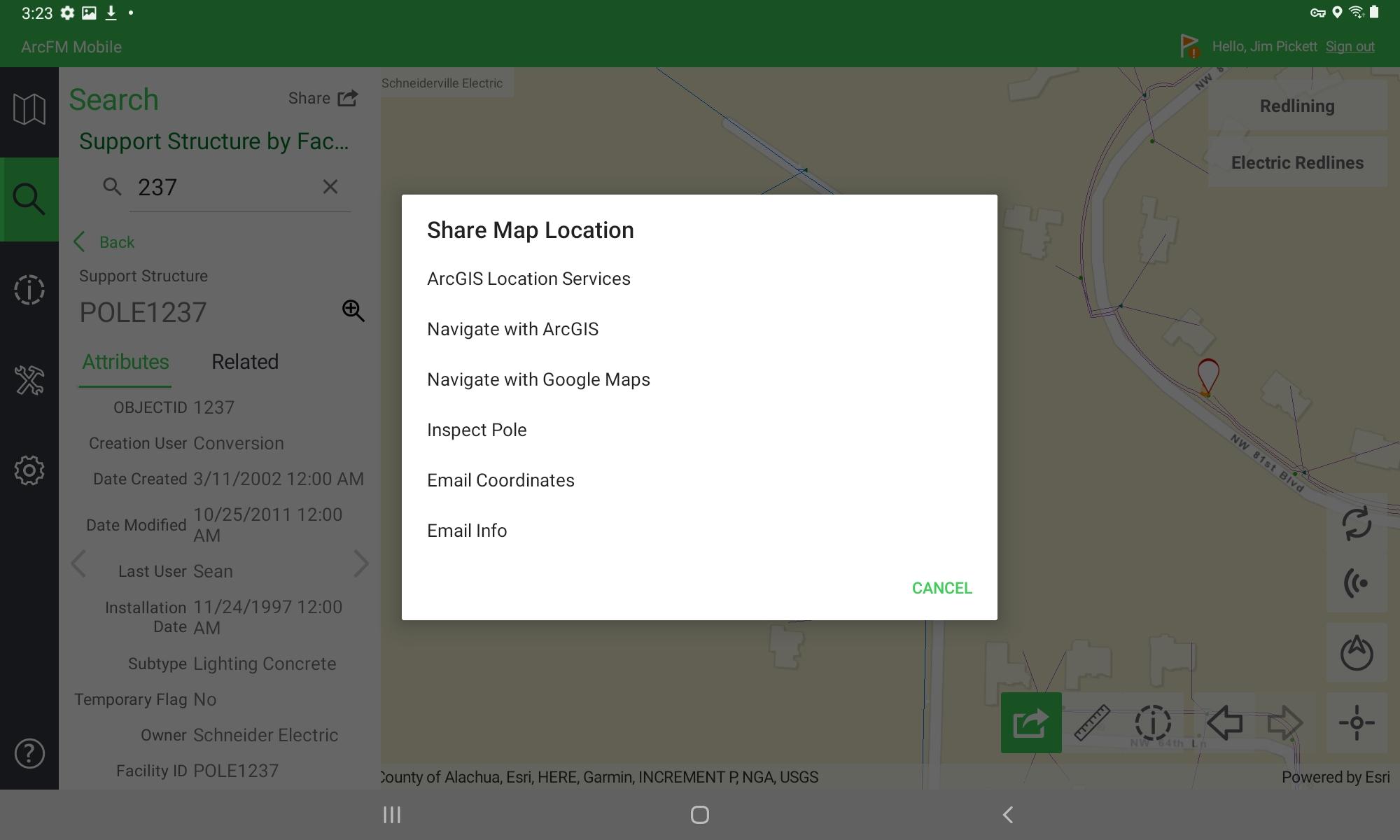Click the Creation User value Conversion

[x=238, y=443]
